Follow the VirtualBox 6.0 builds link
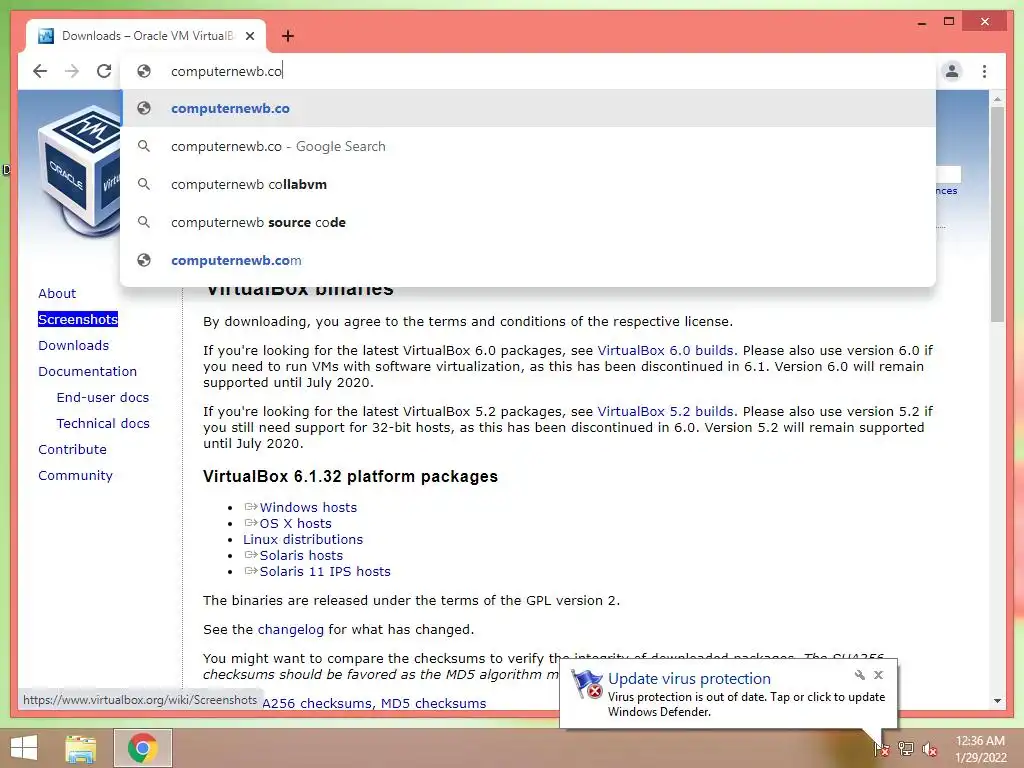The height and width of the screenshot is (768, 1024). pos(665,351)
